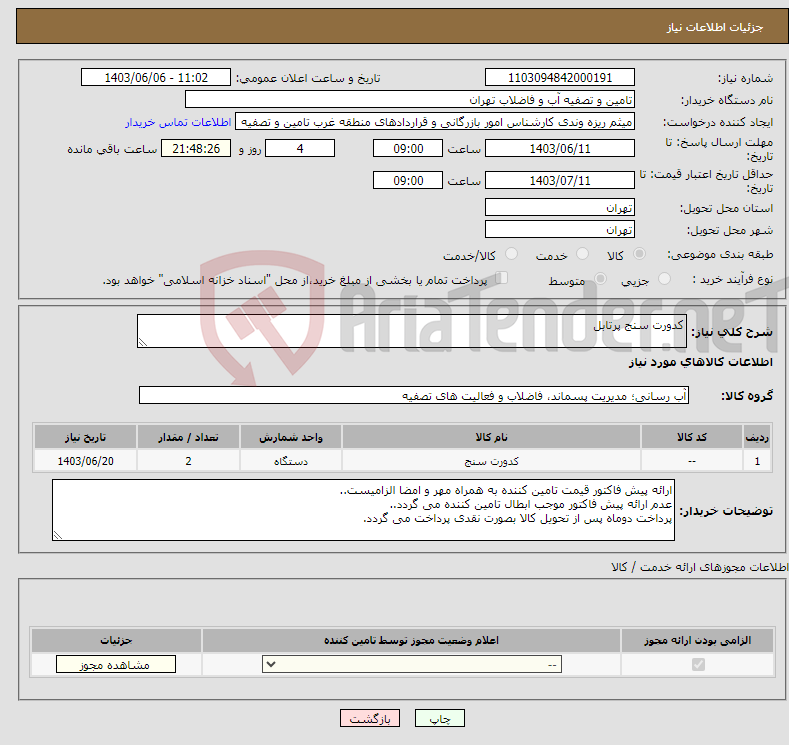The height and width of the screenshot is (745, 789).
Task: Click the شرح کلی نیاز text area
Action: click(x=412, y=331)
